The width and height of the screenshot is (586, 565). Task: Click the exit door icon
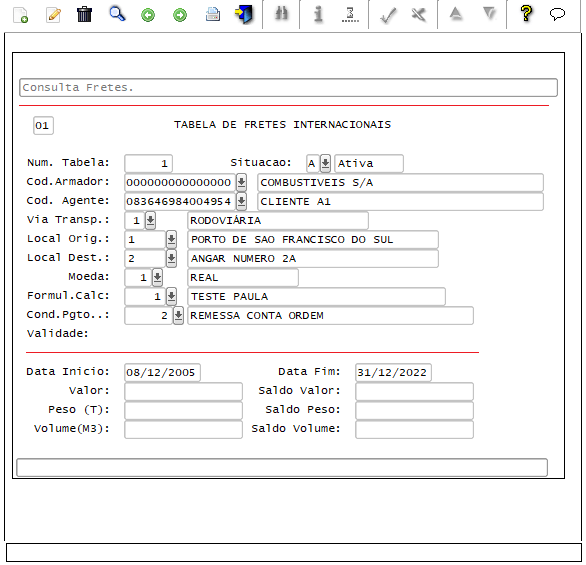(244, 15)
